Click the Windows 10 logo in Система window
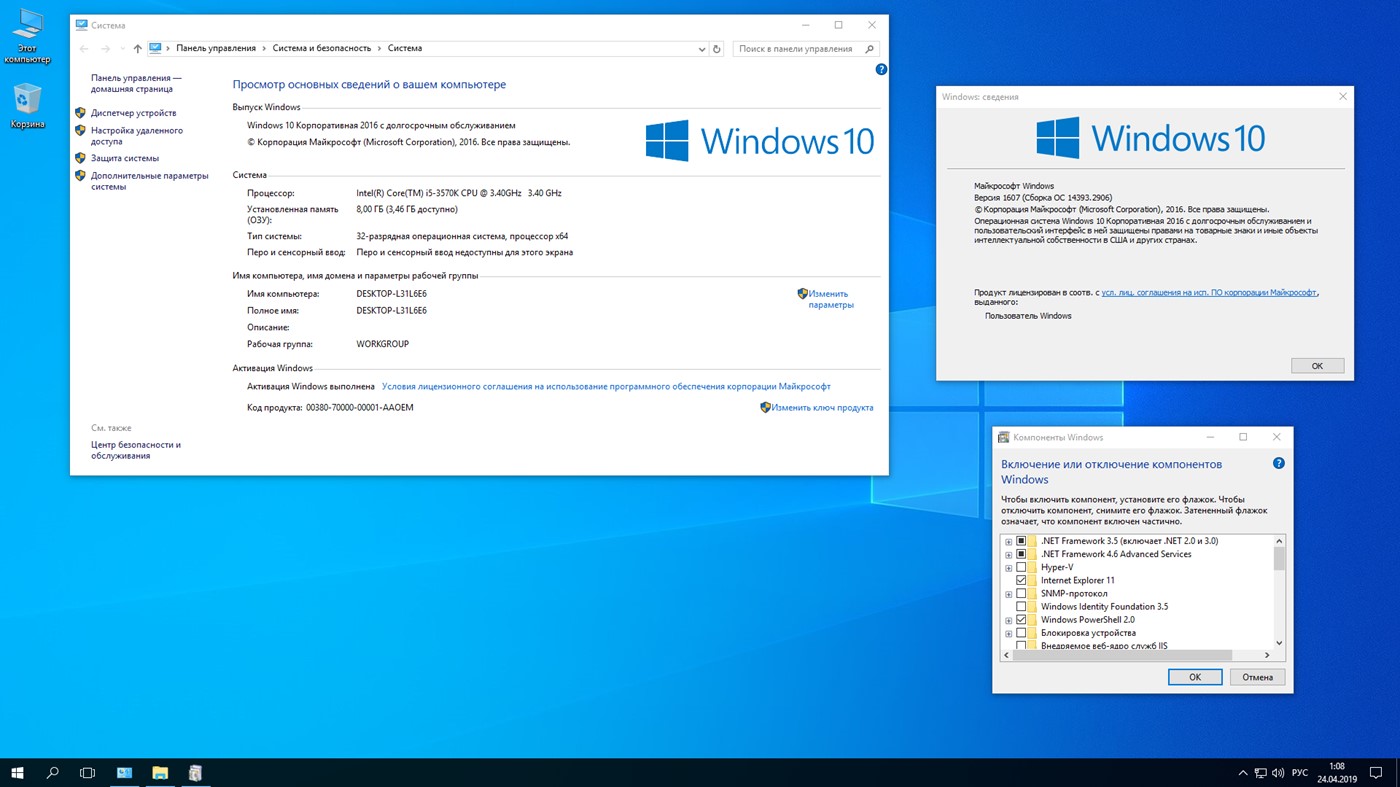The image size is (1400, 787). click(x=760, y=141)
